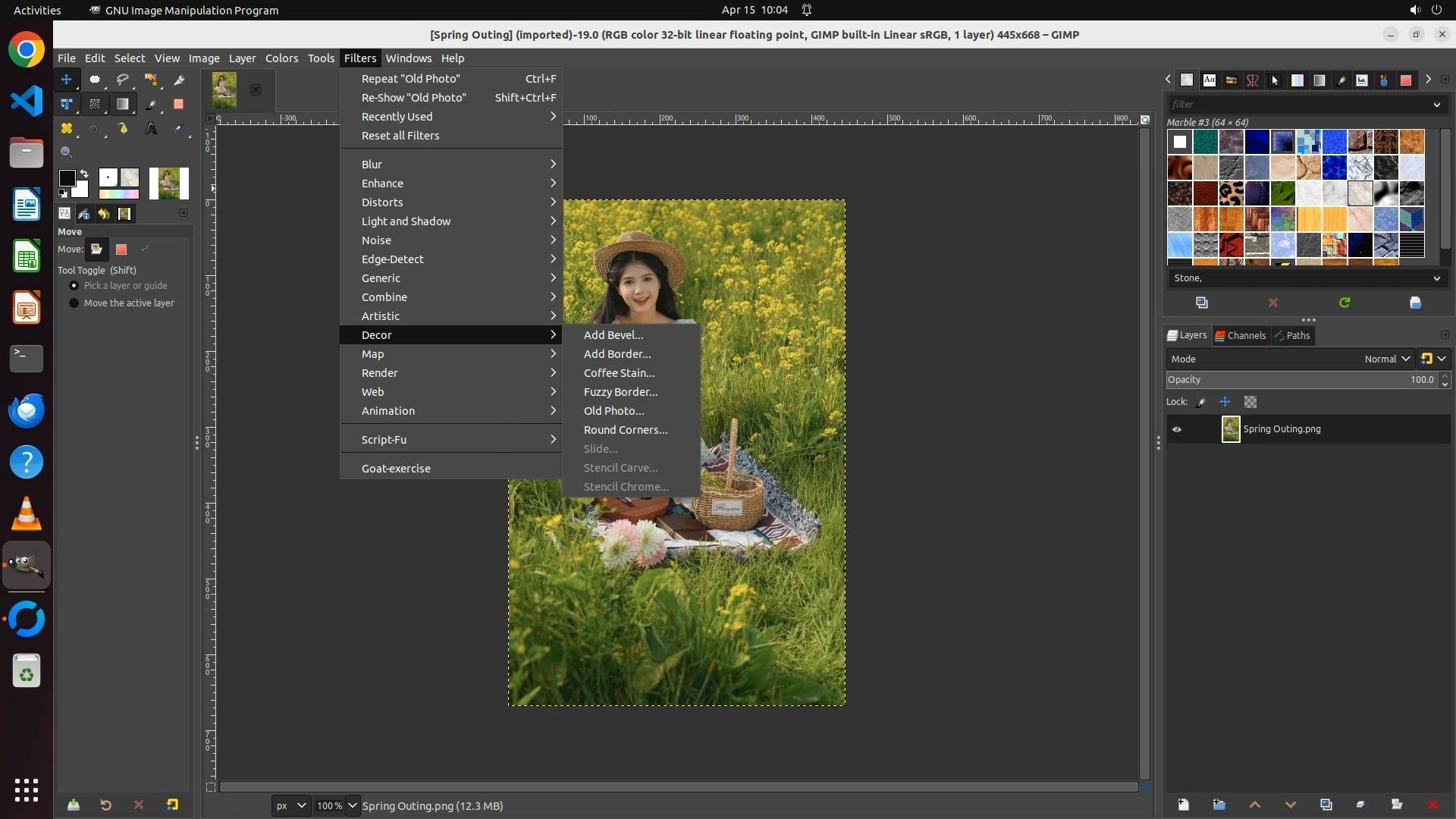Select the Zoom magnifier tool
The image size is (1456, 819).
coord(67,152)
